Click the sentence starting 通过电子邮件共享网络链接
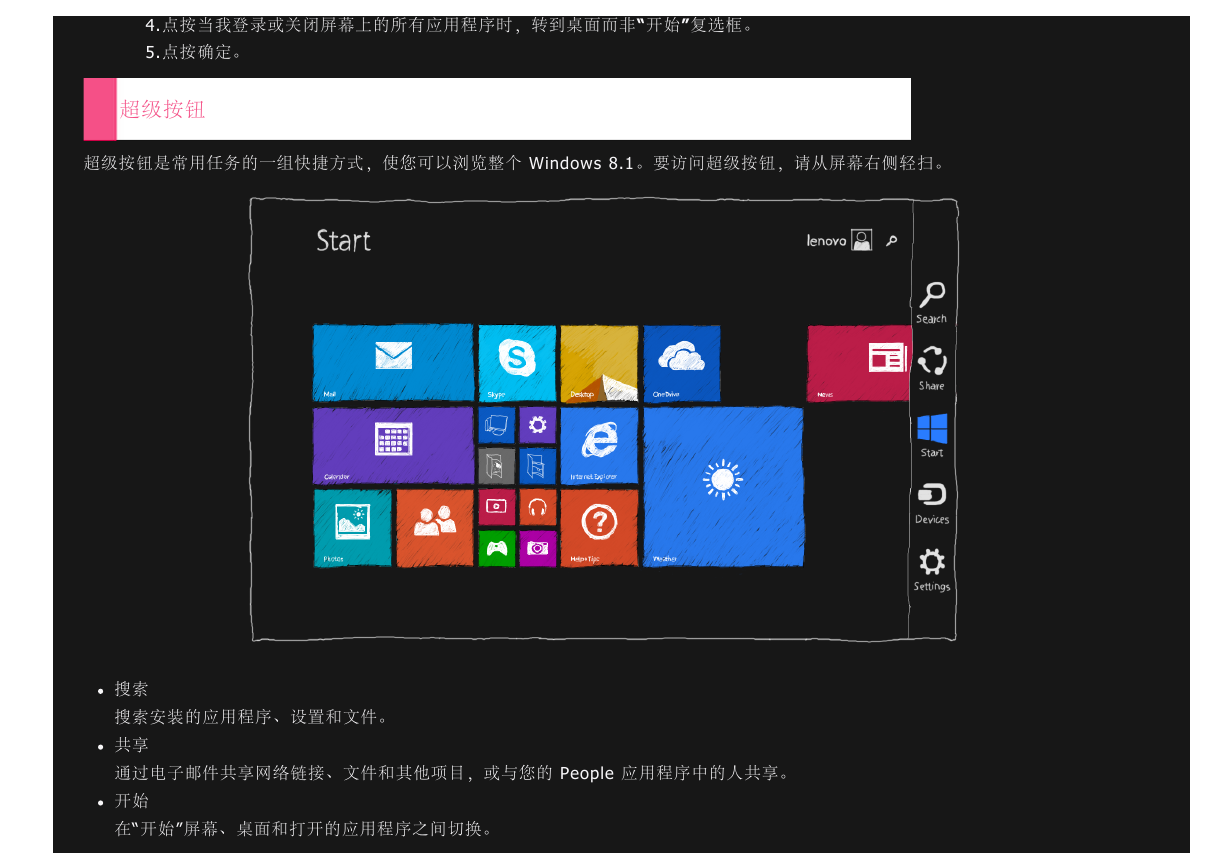The image size is (1228, 868). (x=453, y=773)
